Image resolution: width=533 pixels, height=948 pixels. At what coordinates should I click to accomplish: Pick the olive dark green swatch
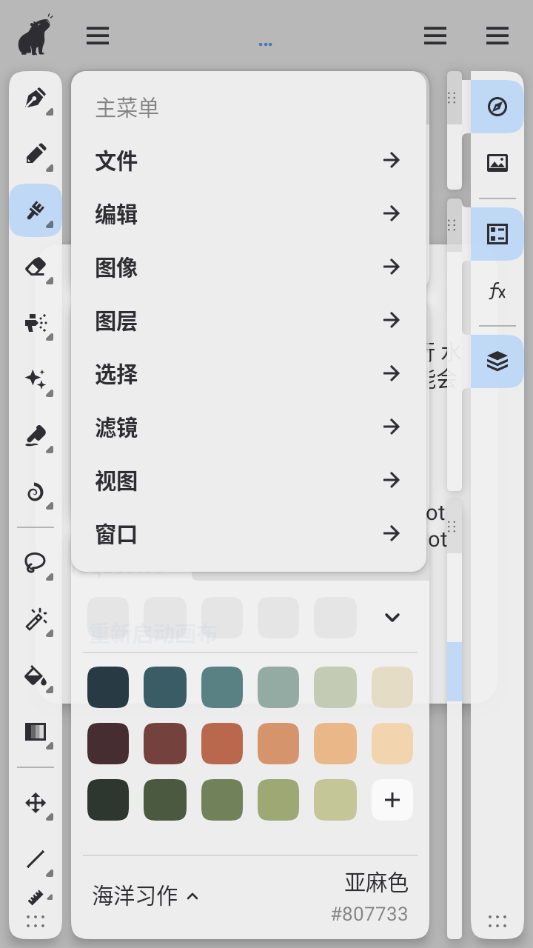tap(165, 800)
